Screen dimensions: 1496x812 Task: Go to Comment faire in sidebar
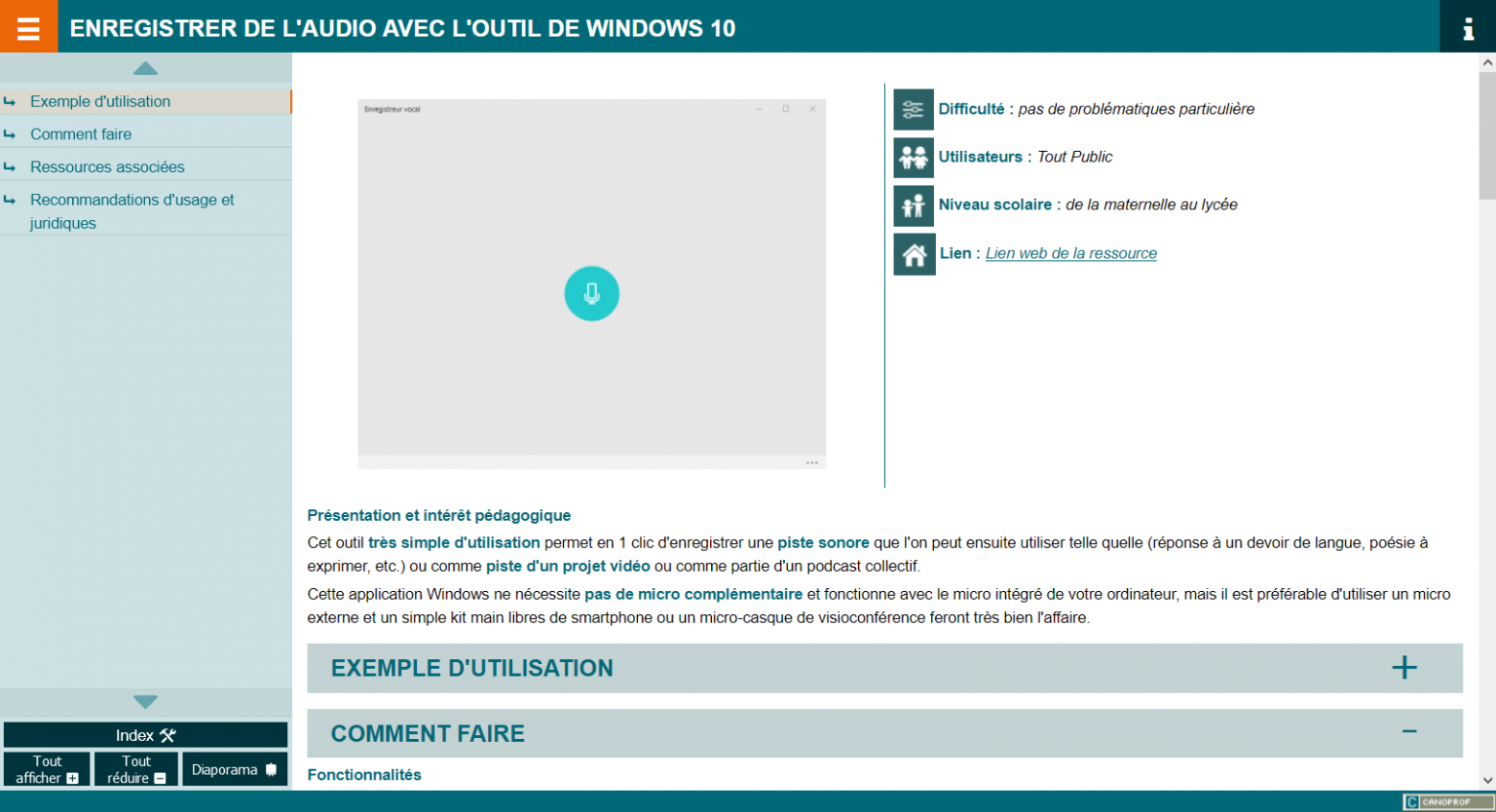coord(81,134)
